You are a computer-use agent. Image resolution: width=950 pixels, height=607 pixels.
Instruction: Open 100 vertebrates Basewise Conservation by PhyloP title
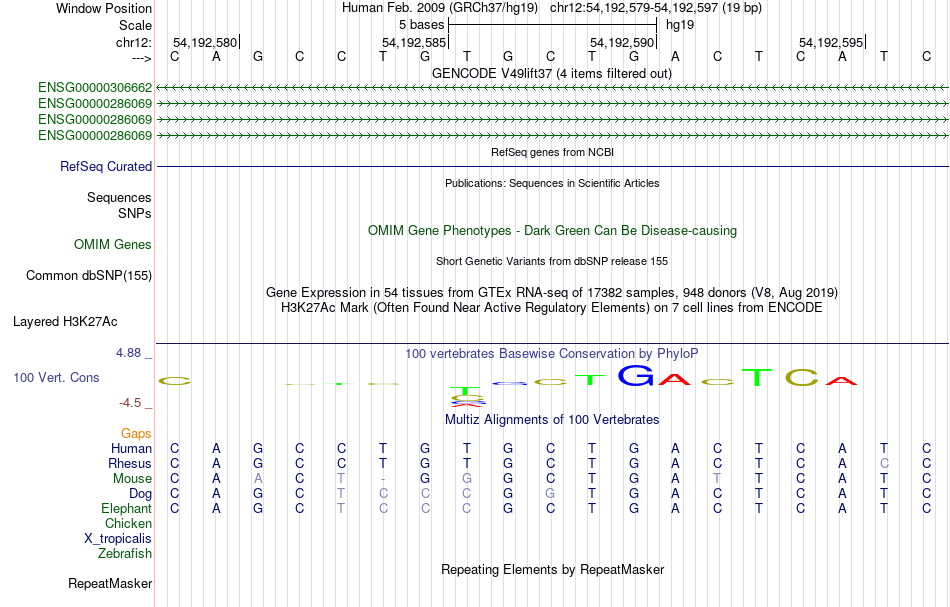pos(552,354)
